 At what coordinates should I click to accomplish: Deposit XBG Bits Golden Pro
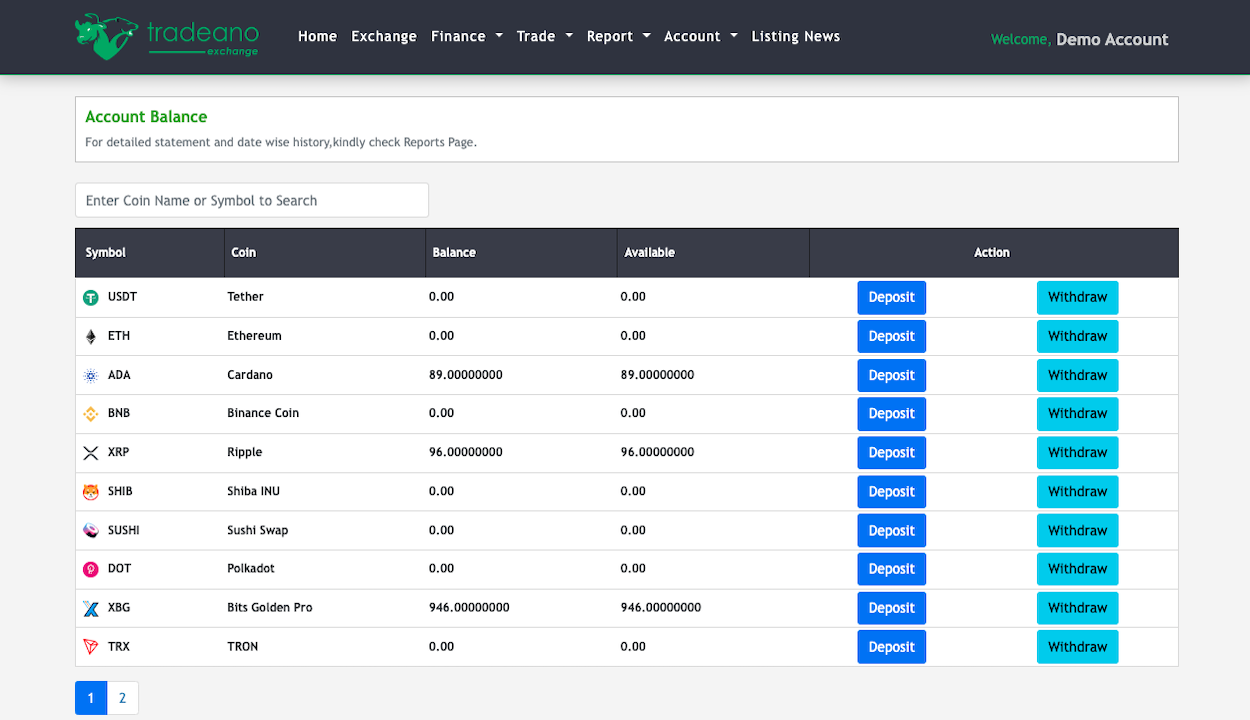click(892, 607)
